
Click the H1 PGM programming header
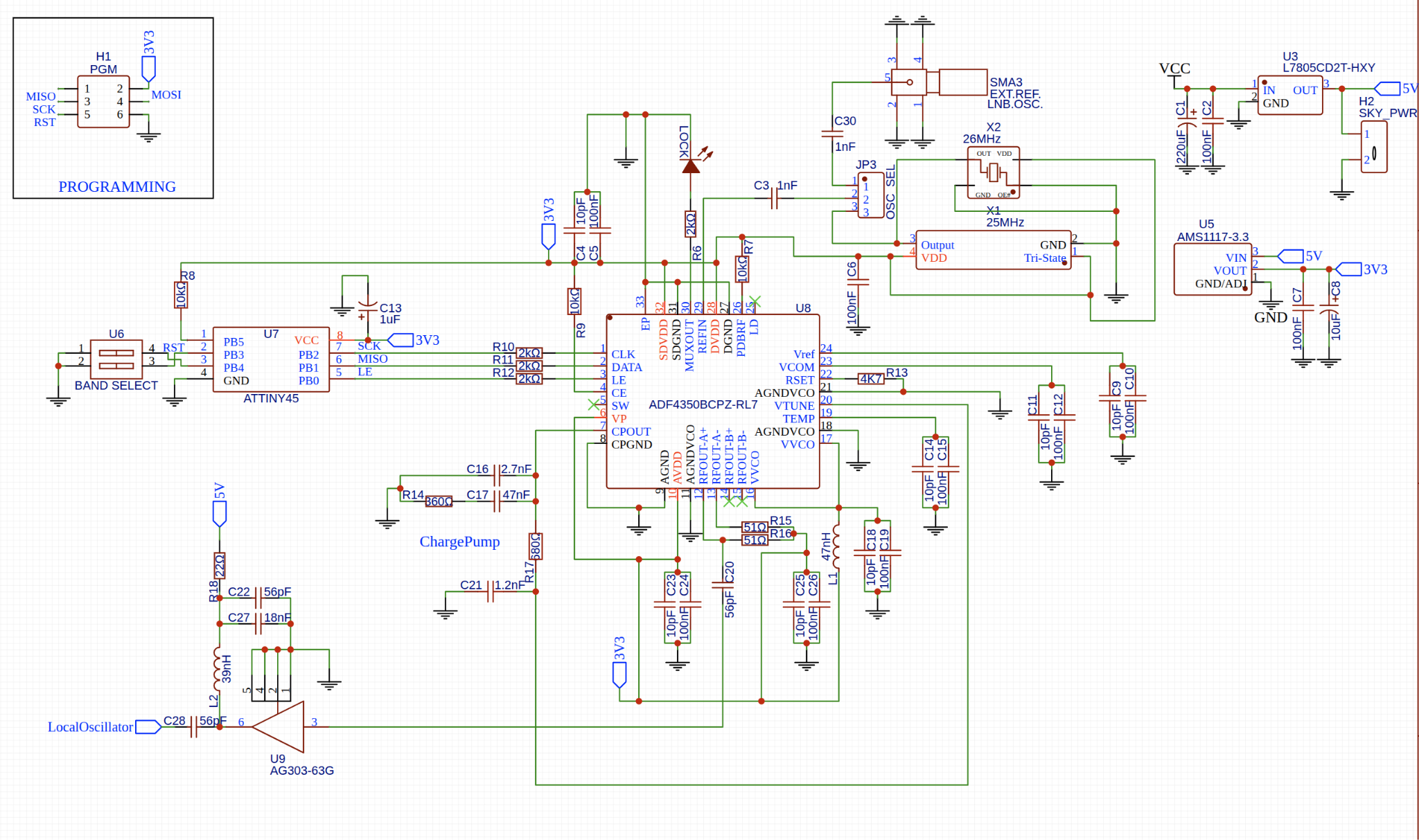[103, 101]
